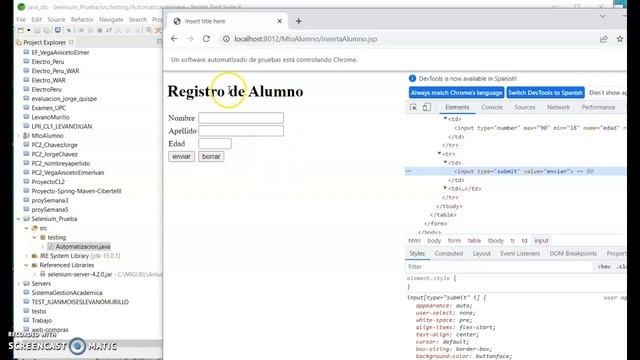640x360 pixels.
Task: Switch to the Sources tab in DevTools
Action: click(x=524, y=107)
